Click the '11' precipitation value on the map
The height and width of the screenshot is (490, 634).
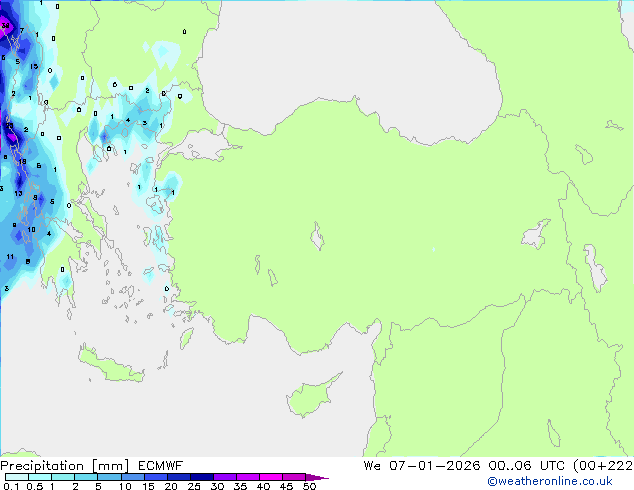10,256
